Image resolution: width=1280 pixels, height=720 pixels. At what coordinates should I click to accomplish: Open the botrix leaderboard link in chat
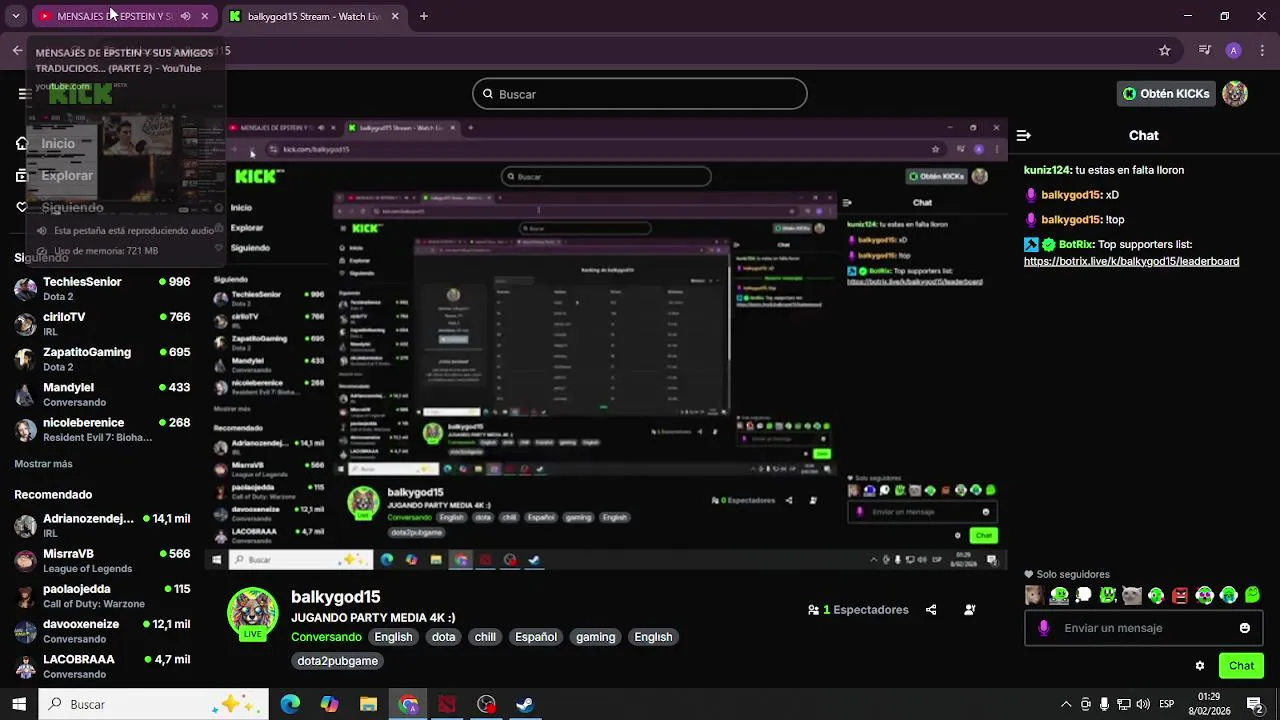click(1131, 262)
